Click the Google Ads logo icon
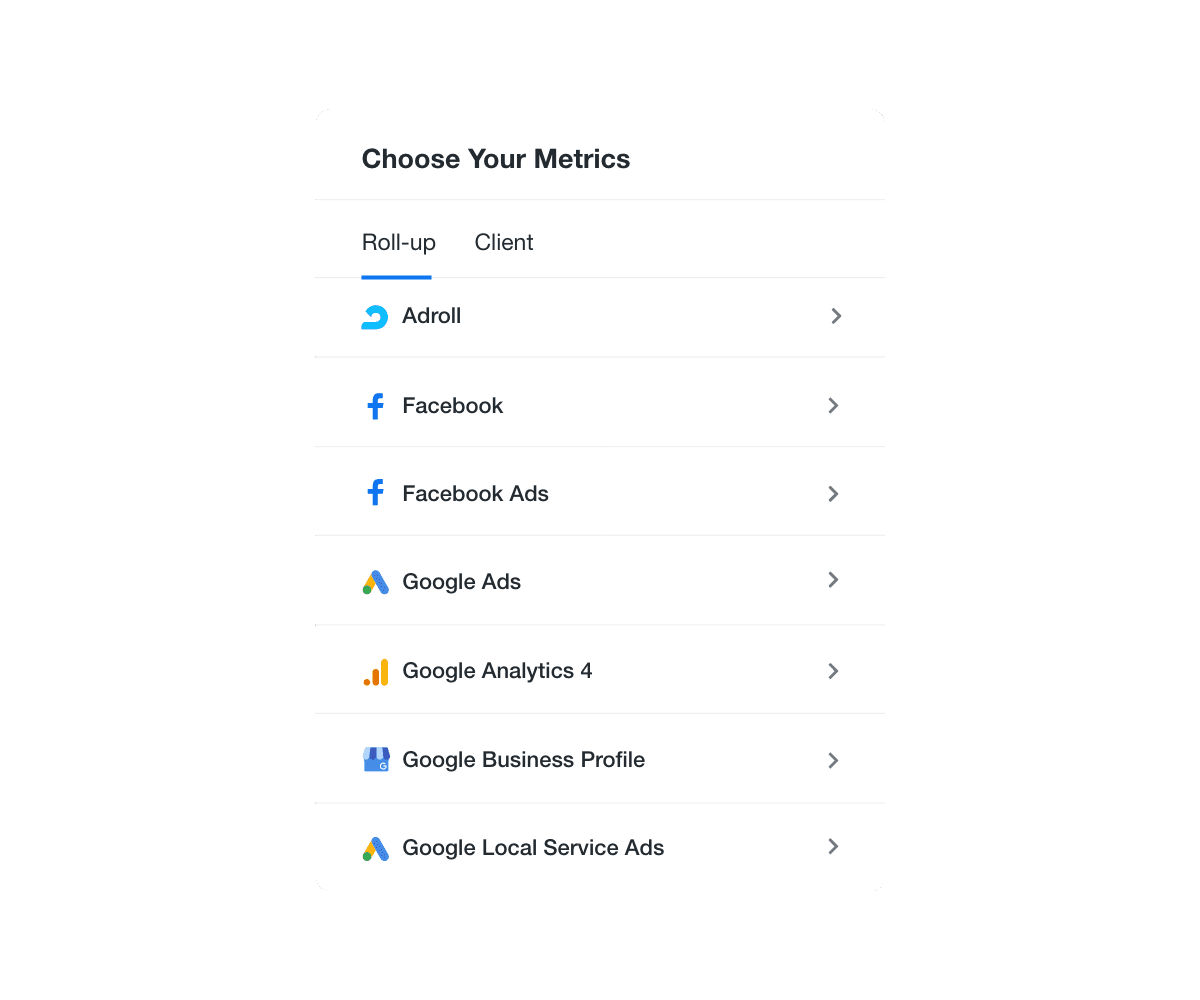Image resolution: width=1200 pixels, height=1000 pixels. pyautogui.click(x=375, y=582)
